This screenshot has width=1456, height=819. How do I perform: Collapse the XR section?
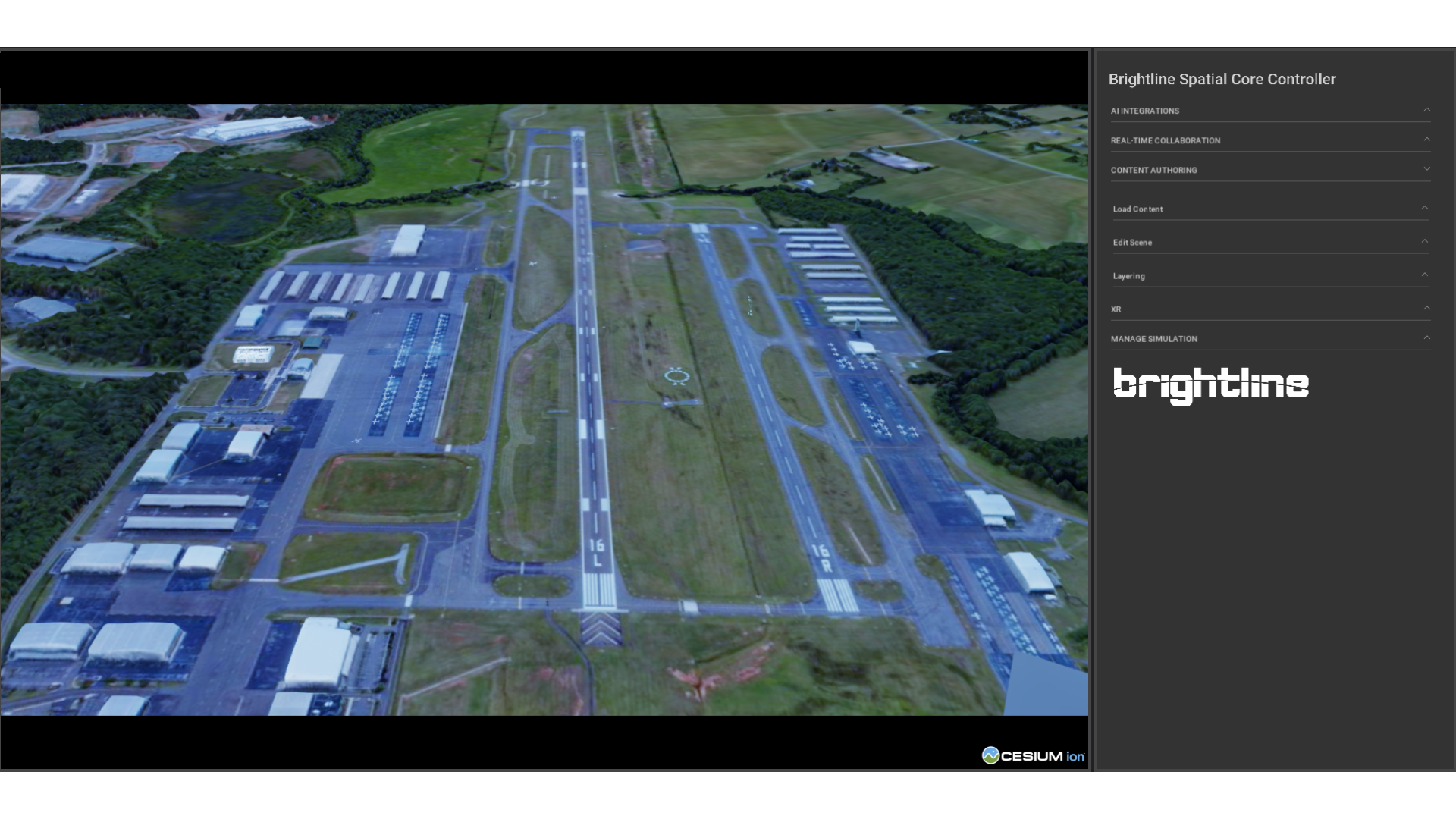coord(1426,308)
